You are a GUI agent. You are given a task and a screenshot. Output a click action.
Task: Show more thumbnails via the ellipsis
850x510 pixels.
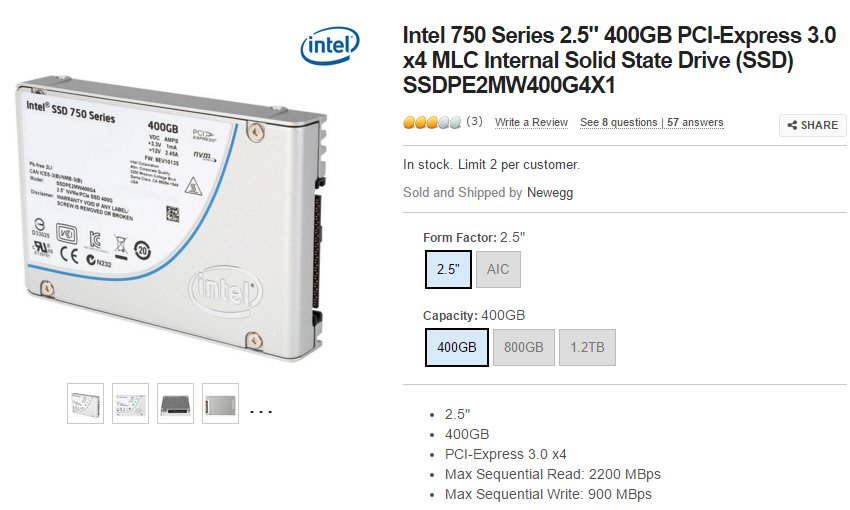[x=261, y=412]
